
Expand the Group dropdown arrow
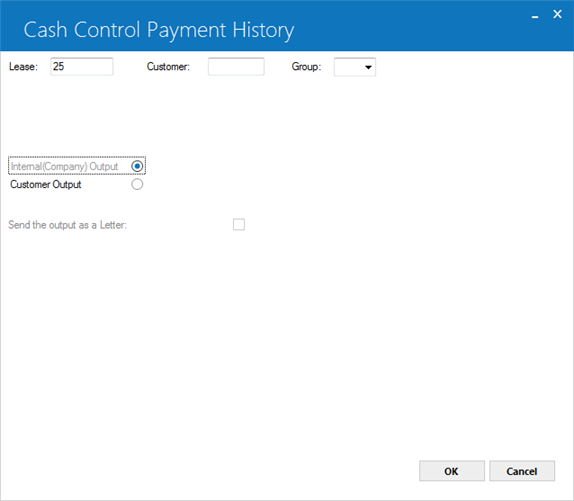368,67
